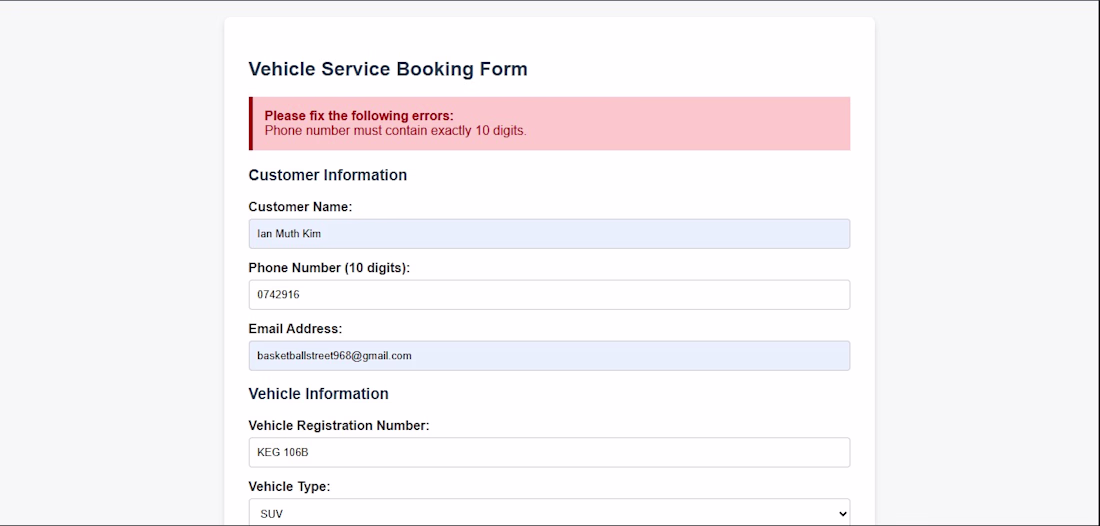Viewport: 1100px width, 526px height.
Task: Click the 'Vehicle Registration Number:' label
Action: 339,426
